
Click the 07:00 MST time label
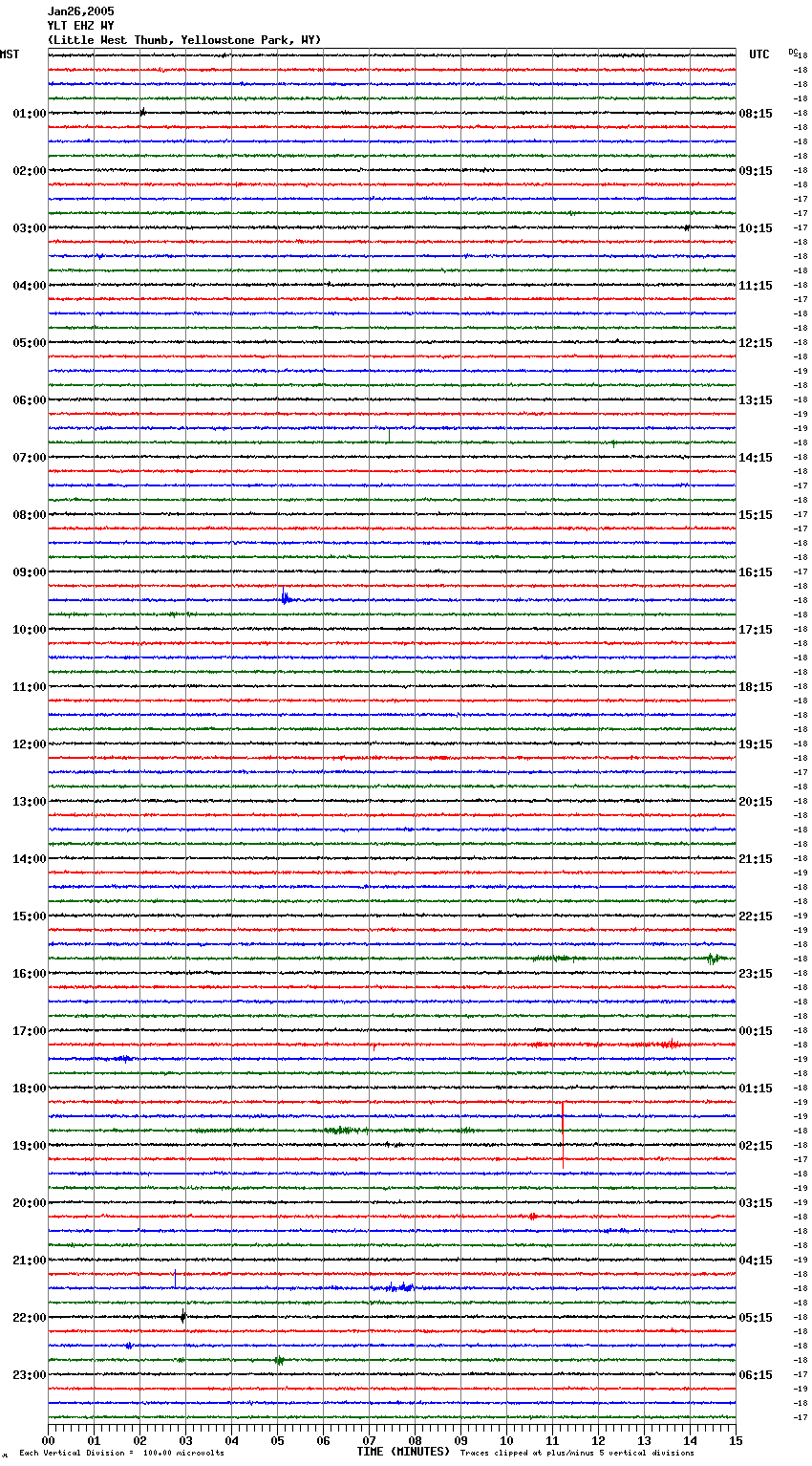[x=30, y=458]
